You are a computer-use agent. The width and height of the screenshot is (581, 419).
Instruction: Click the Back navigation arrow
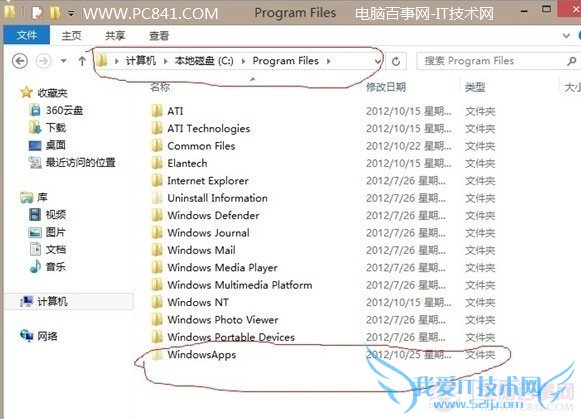tap(20, 61)
